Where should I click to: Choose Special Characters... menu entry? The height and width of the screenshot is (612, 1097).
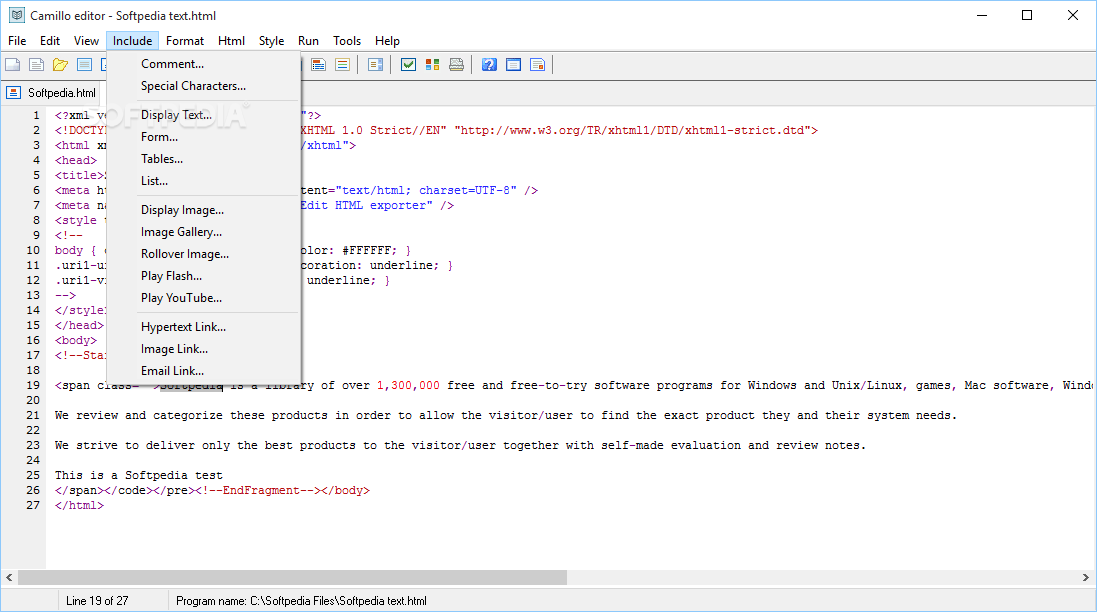[x=204, y=86]
